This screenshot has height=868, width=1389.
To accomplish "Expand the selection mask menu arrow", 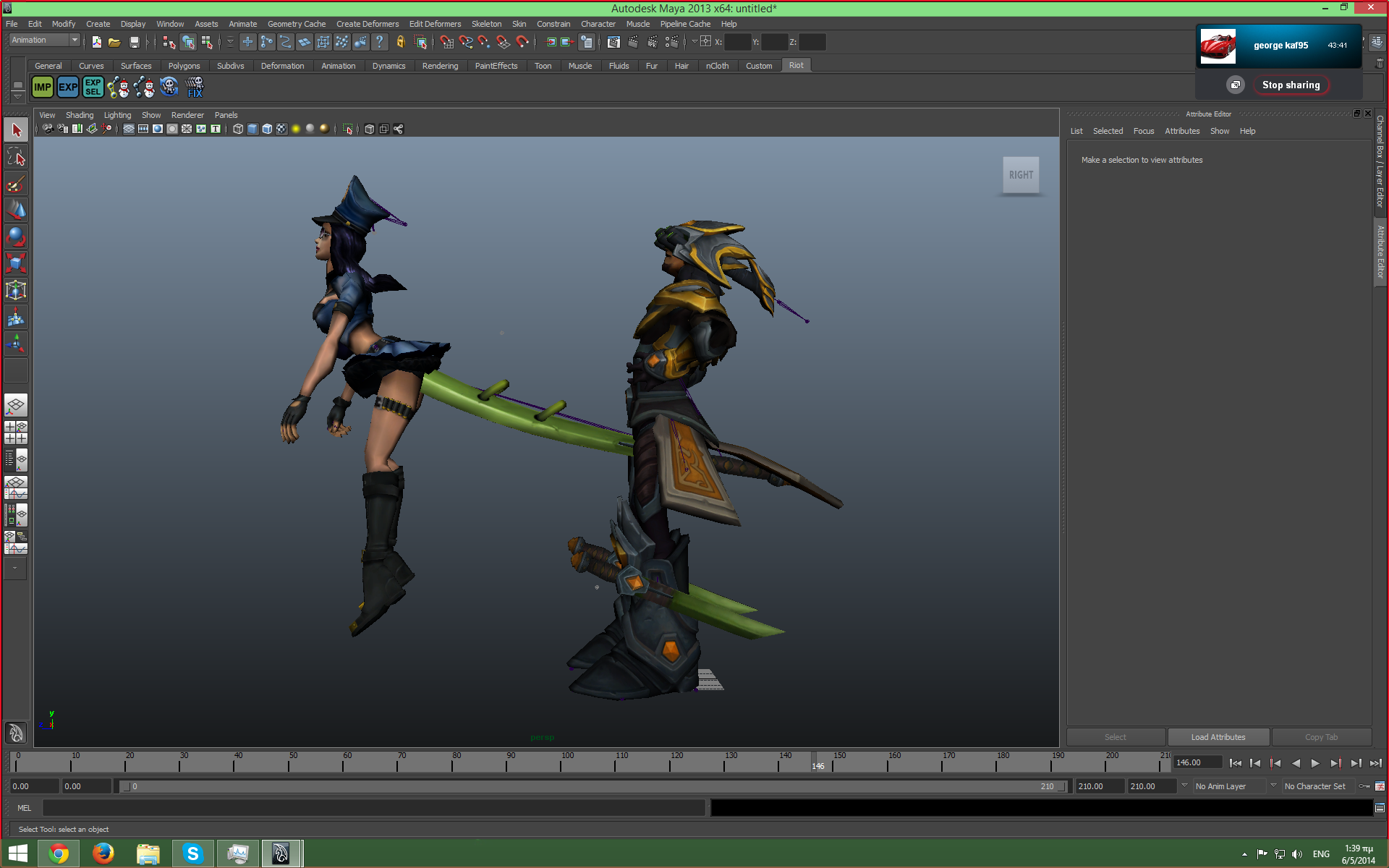I will point(230,42).
